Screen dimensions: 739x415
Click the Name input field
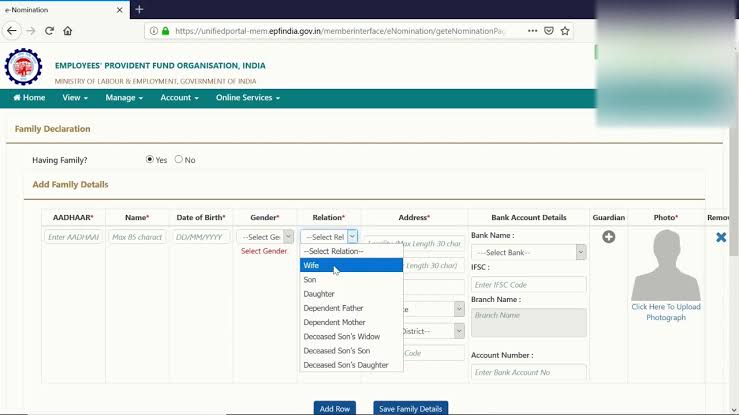pos(137,237)
